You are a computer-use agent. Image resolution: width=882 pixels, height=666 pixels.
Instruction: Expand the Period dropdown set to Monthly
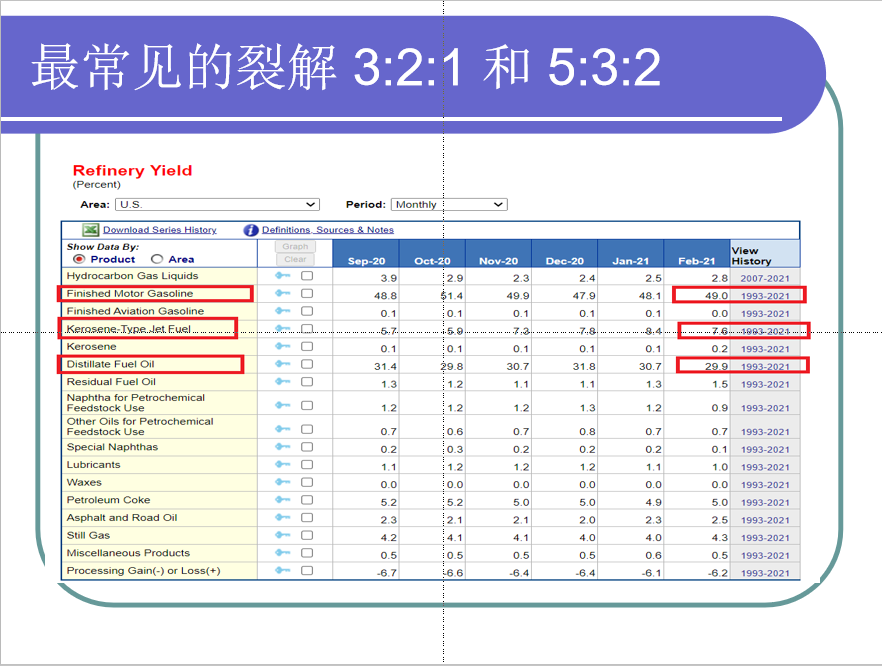click(x=449, y=205)
